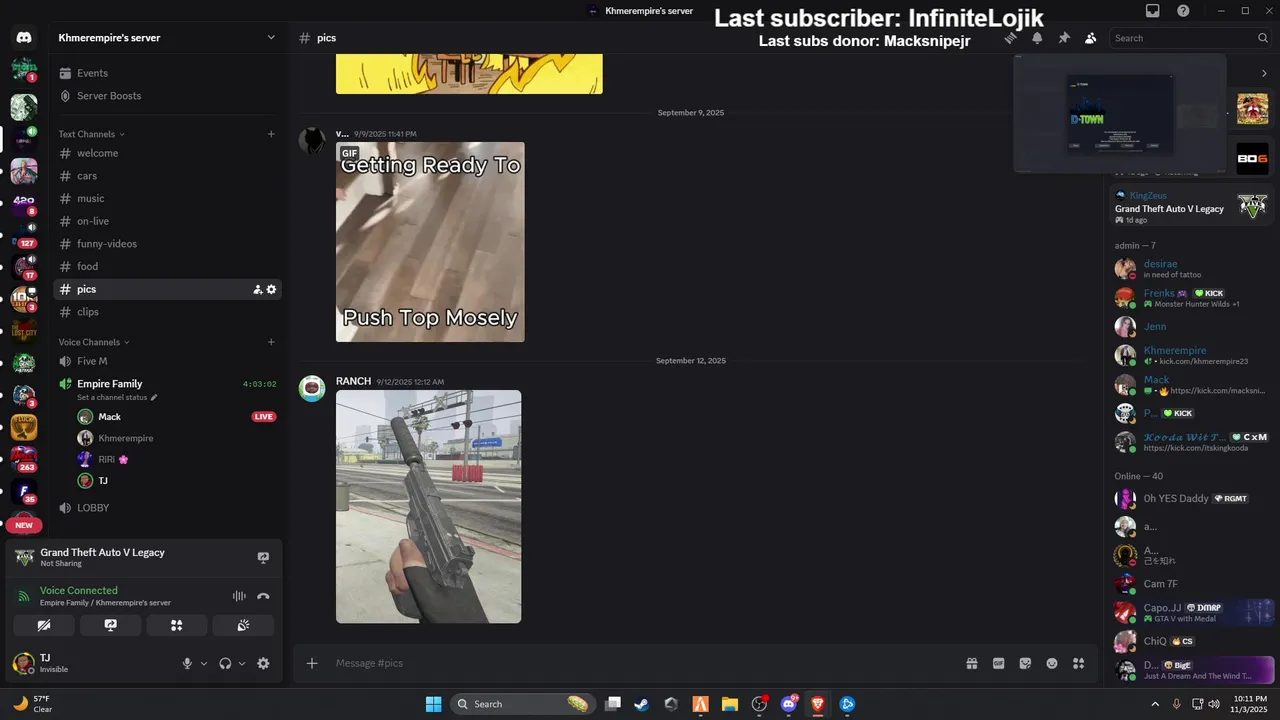Viewport: 1280px width, 720px height.
Task: Open microphone input options chevron
Action: click(x=204, y=663)
